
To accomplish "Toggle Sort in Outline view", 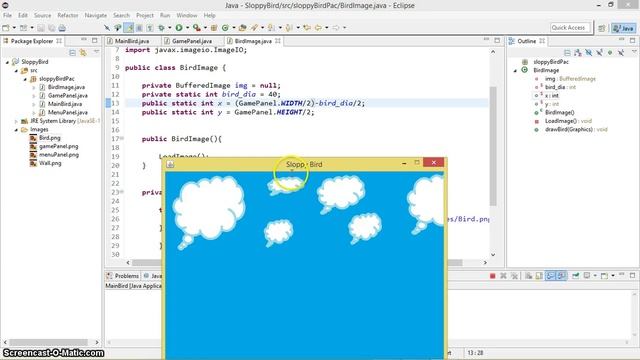I will [578, 53].
